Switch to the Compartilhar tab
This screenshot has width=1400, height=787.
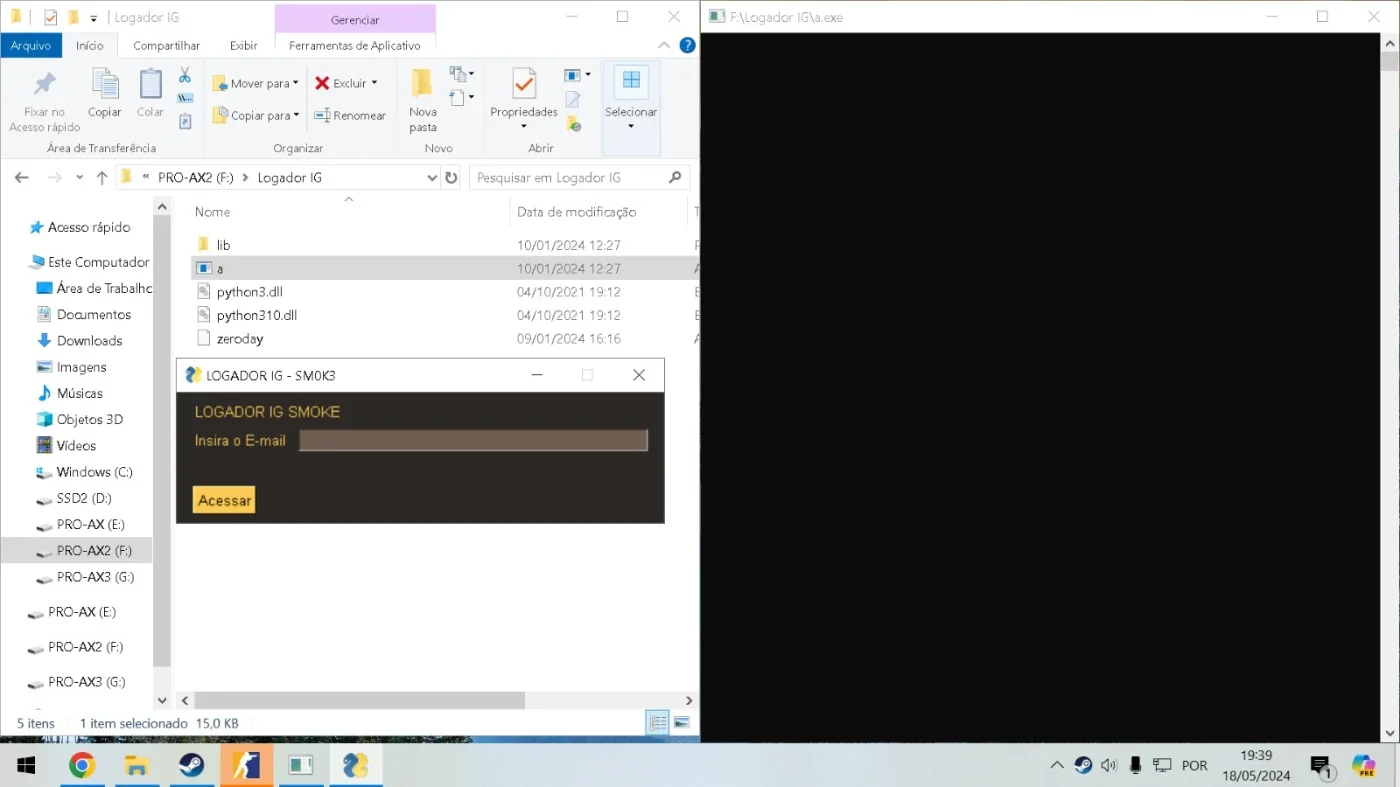166,45
